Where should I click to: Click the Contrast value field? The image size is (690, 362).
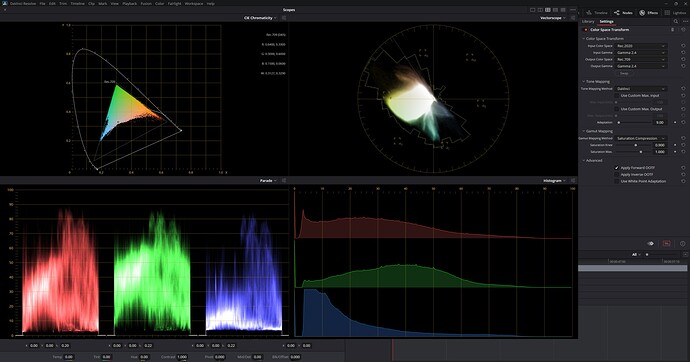pos(182,357)
